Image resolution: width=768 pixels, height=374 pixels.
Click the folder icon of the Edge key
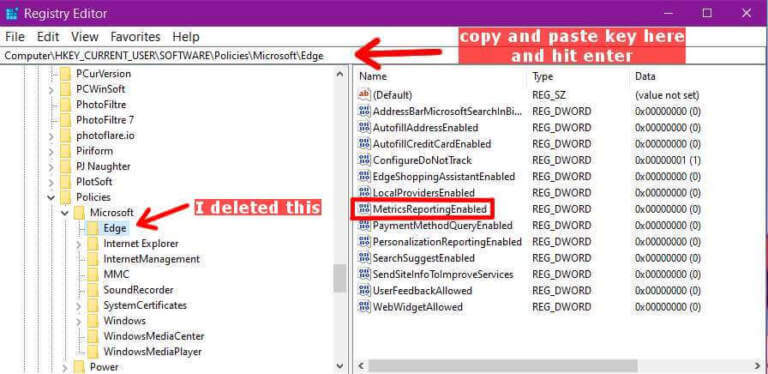92,228
